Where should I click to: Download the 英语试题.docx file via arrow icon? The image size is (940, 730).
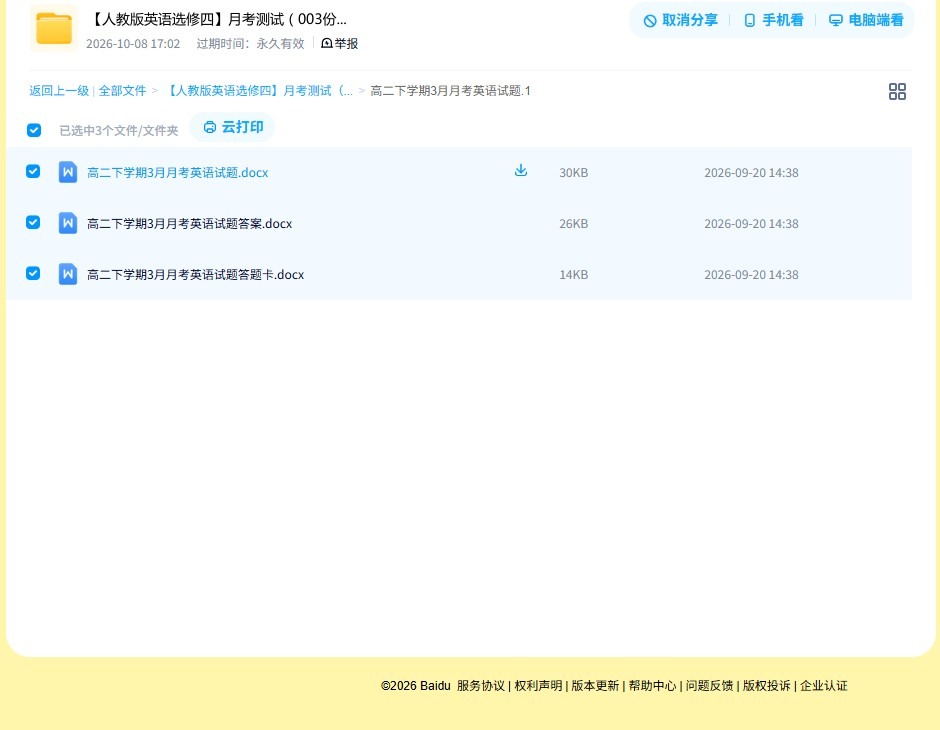coord(521,170)
